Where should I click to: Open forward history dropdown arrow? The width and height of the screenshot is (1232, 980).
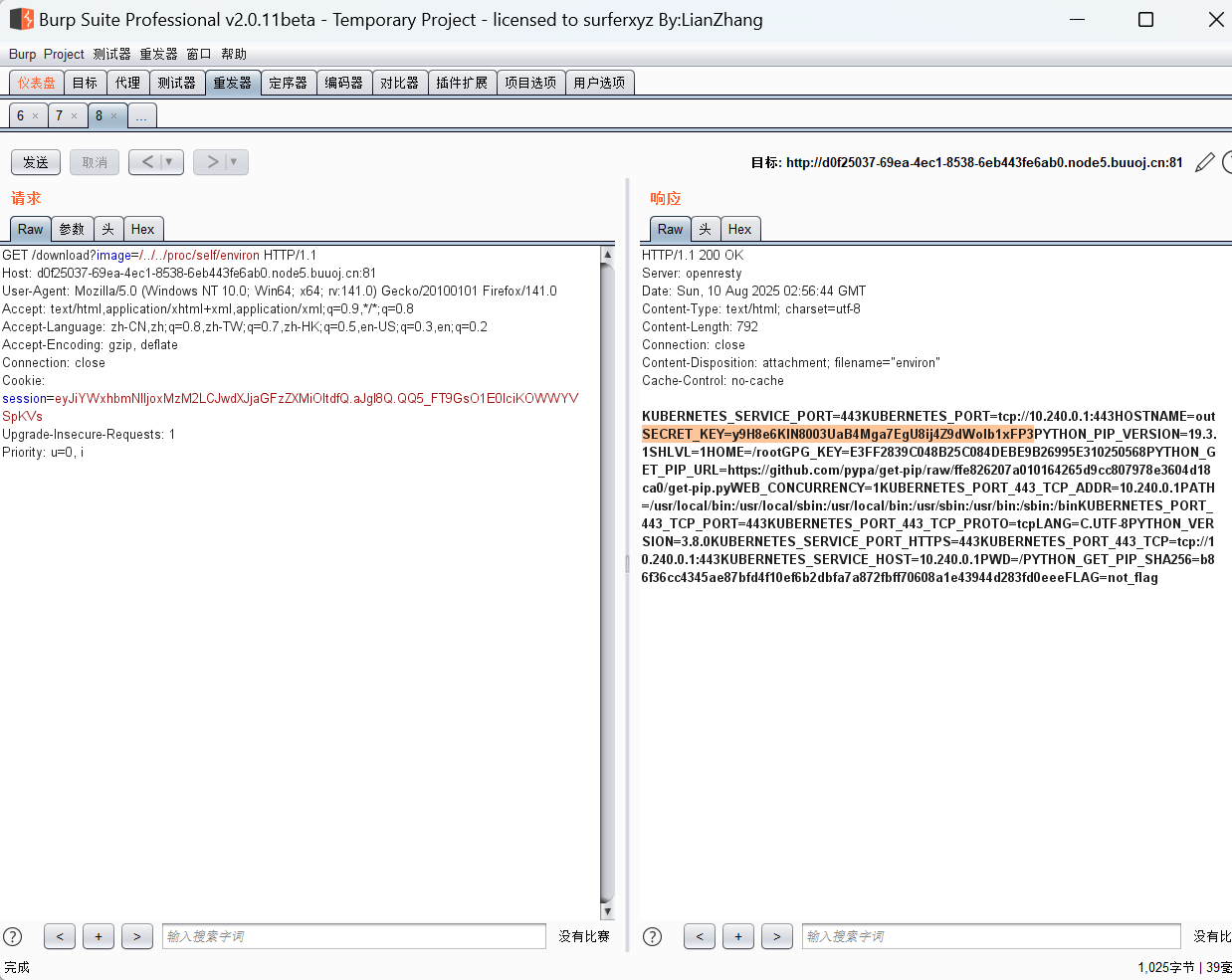click(235, 161)
